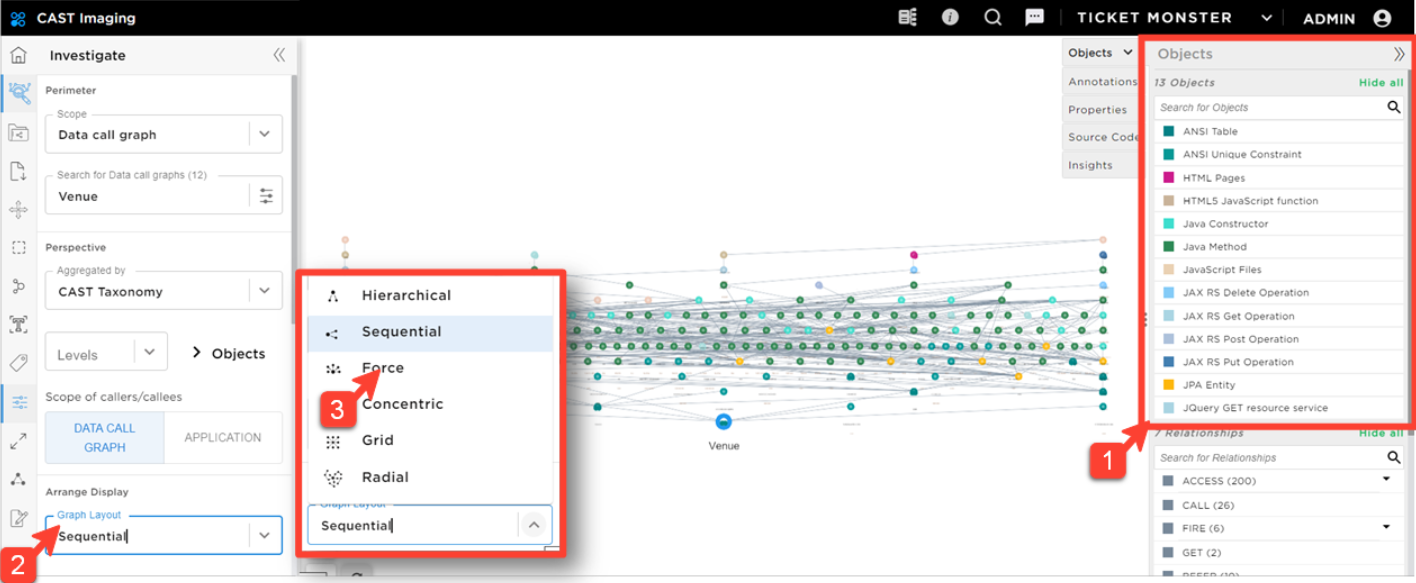The height and width of the screenshot is (583, 1416).
Task: Click the ANSI Table color swatch
Action: 1167,131
